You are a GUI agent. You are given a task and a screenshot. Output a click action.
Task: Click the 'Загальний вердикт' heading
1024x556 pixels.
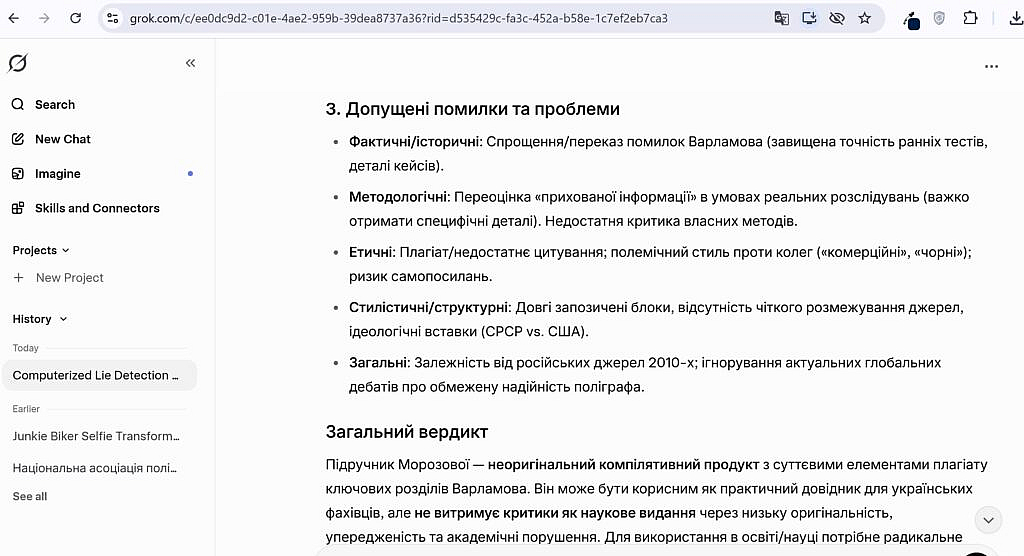point(407,432)
